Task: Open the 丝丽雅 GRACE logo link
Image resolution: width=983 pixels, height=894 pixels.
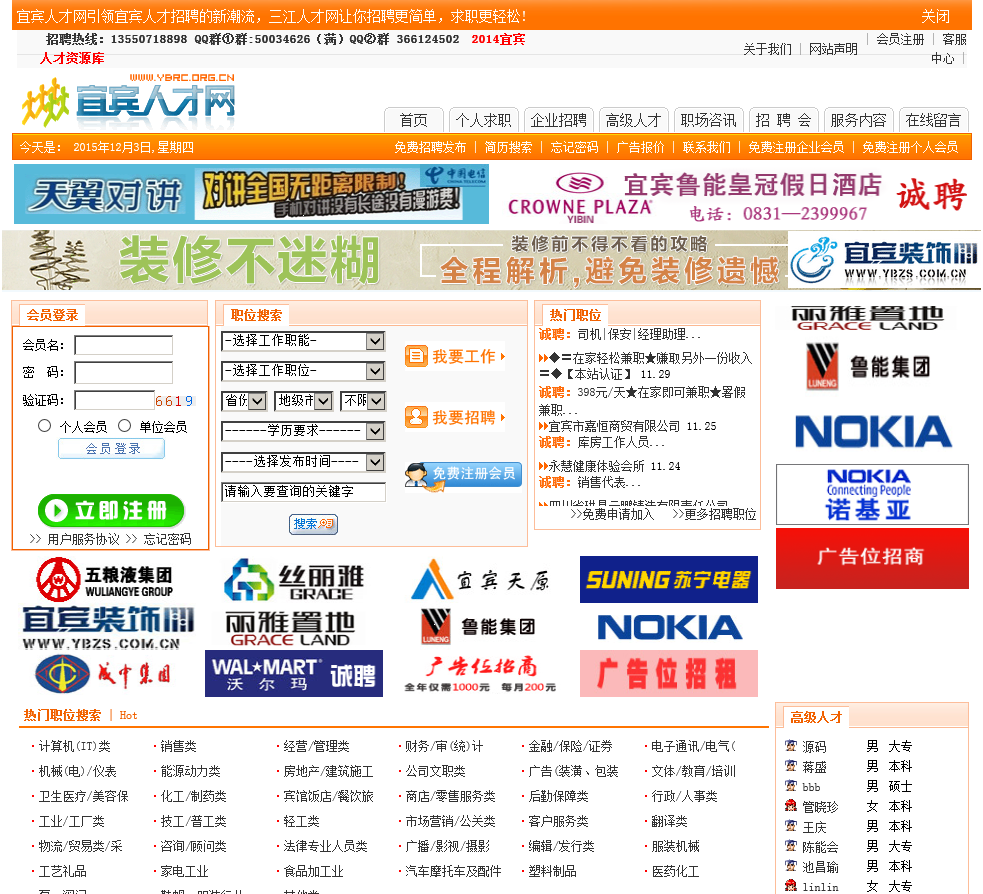Action: click(293, 580)
